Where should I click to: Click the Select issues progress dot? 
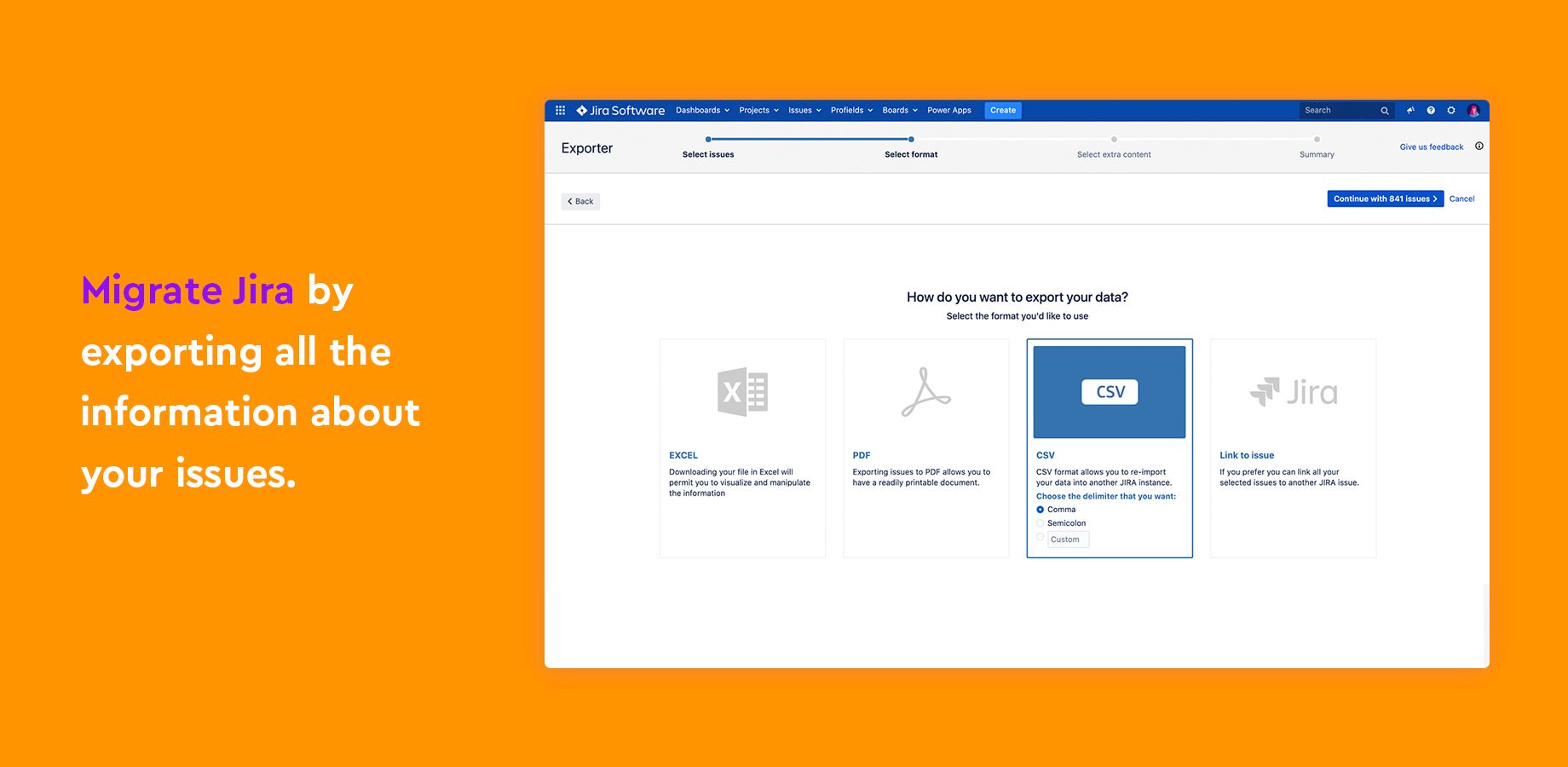[x=708, y=139]
